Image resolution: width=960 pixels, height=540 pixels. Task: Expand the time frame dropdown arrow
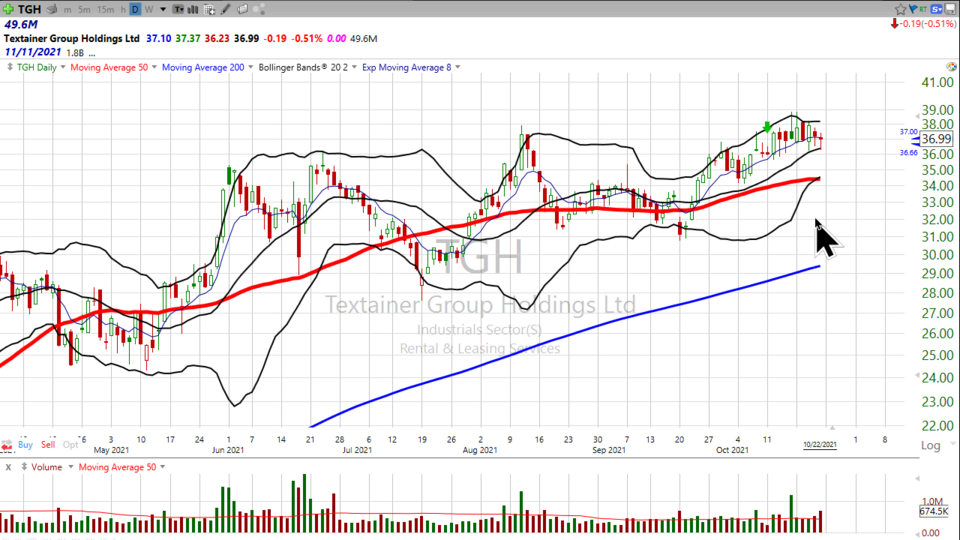coord(162,9)
